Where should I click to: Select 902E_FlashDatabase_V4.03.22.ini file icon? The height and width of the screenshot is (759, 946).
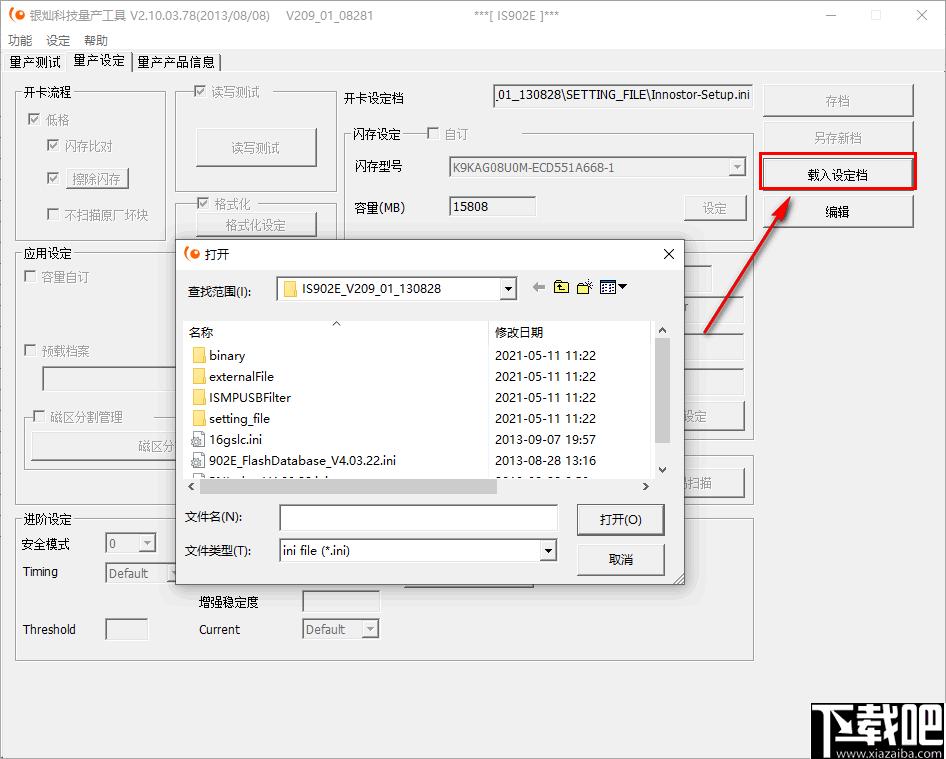point(198,461)
